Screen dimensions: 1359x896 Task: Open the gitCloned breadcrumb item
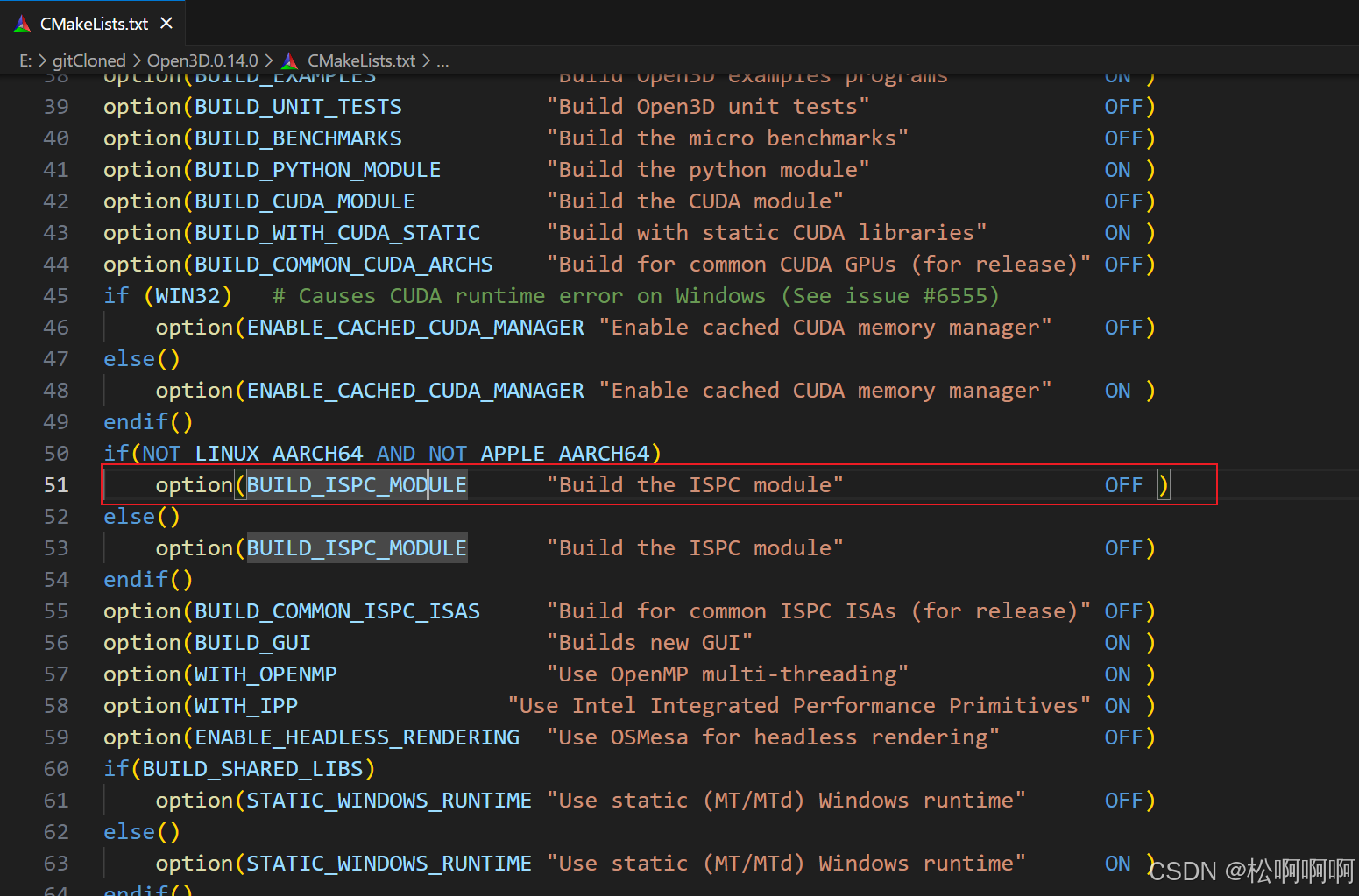[89, 60]
